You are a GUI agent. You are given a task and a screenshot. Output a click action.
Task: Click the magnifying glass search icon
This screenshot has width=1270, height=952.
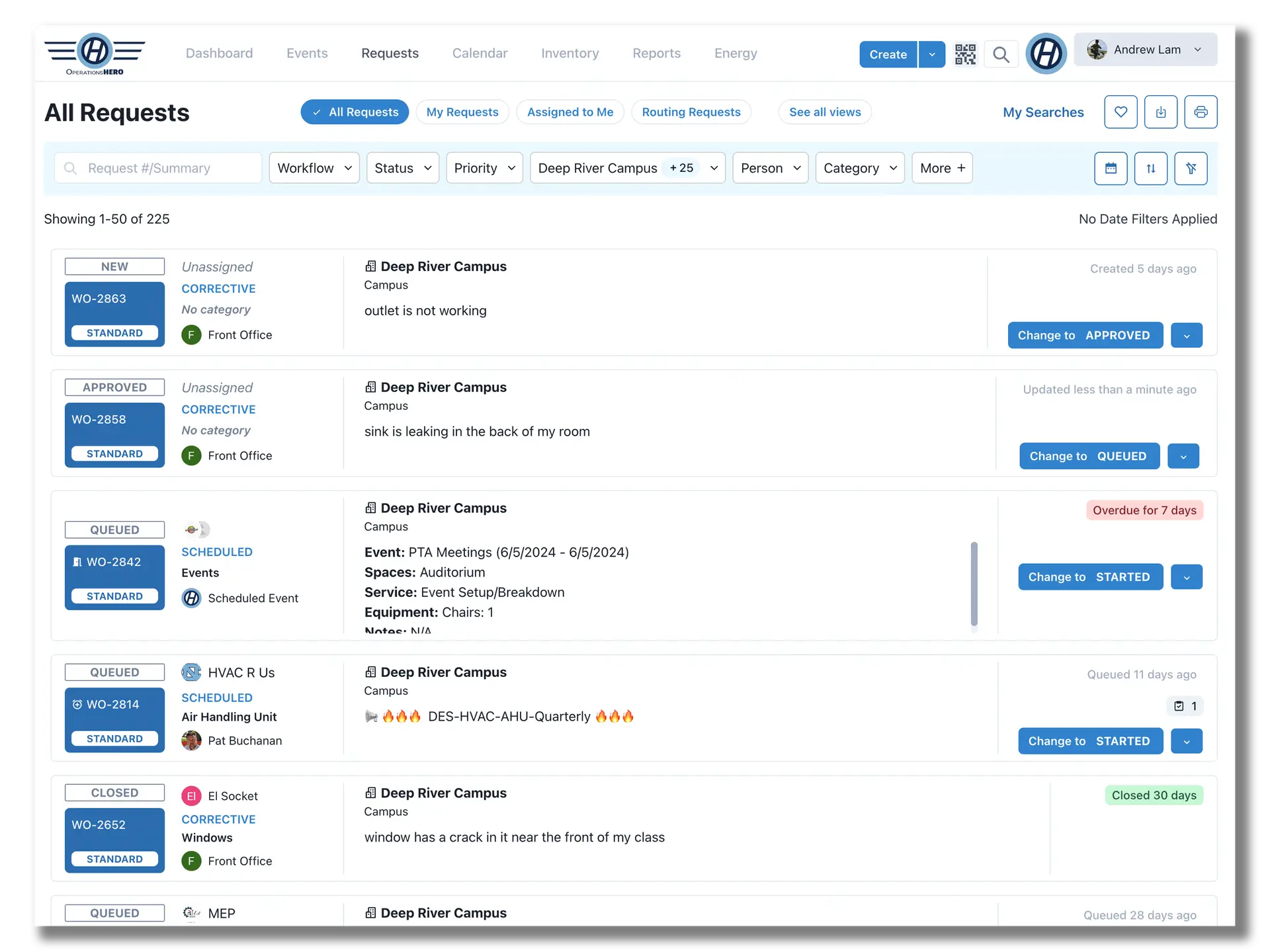tap(1001, 54)
